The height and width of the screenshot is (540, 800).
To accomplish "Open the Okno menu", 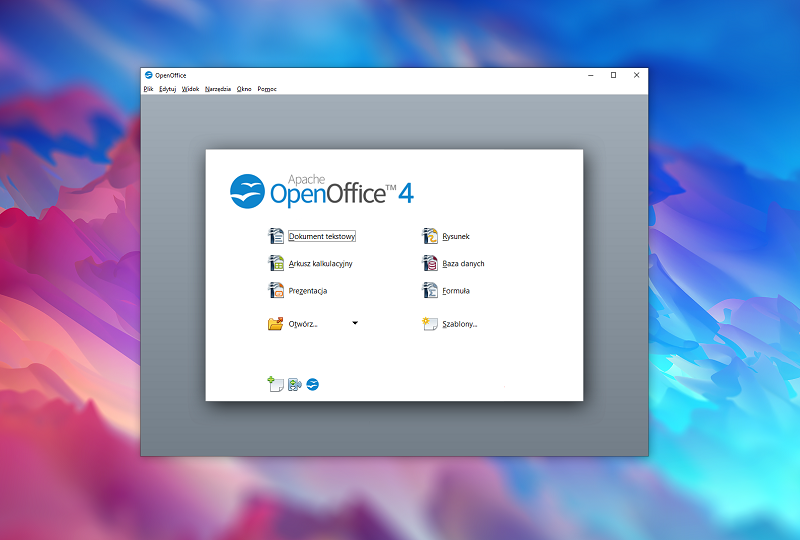I will click(244, 89).
